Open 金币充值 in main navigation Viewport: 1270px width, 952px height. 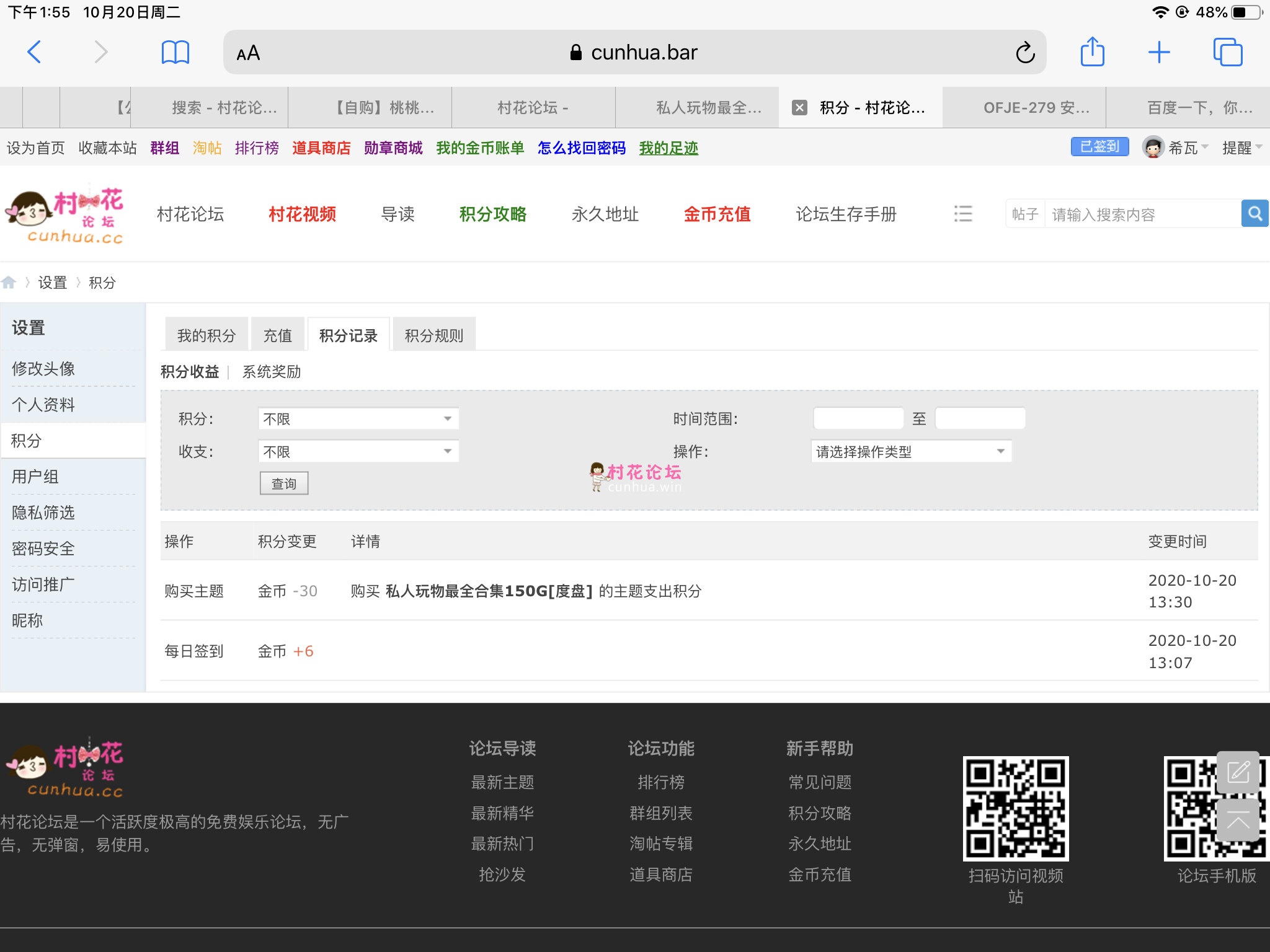tap(717, 214)
